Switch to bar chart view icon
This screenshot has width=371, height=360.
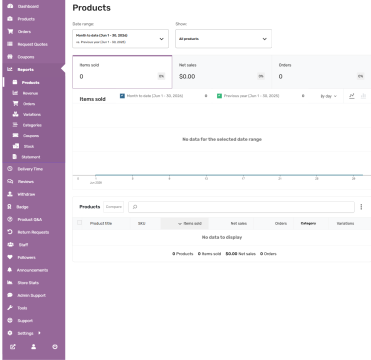(363, 96)
